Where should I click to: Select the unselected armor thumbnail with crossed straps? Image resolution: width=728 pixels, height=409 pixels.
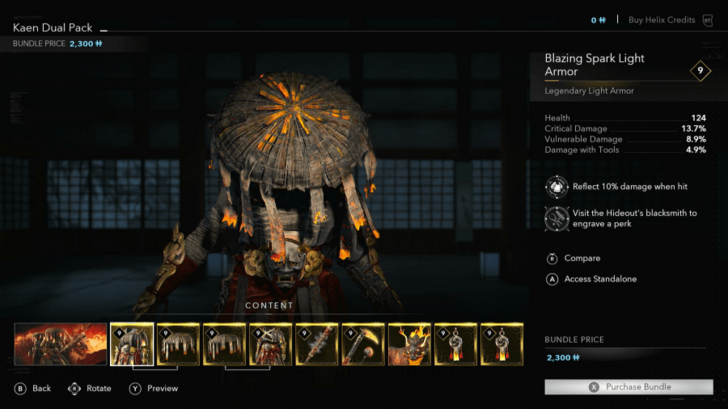[270, 344]
